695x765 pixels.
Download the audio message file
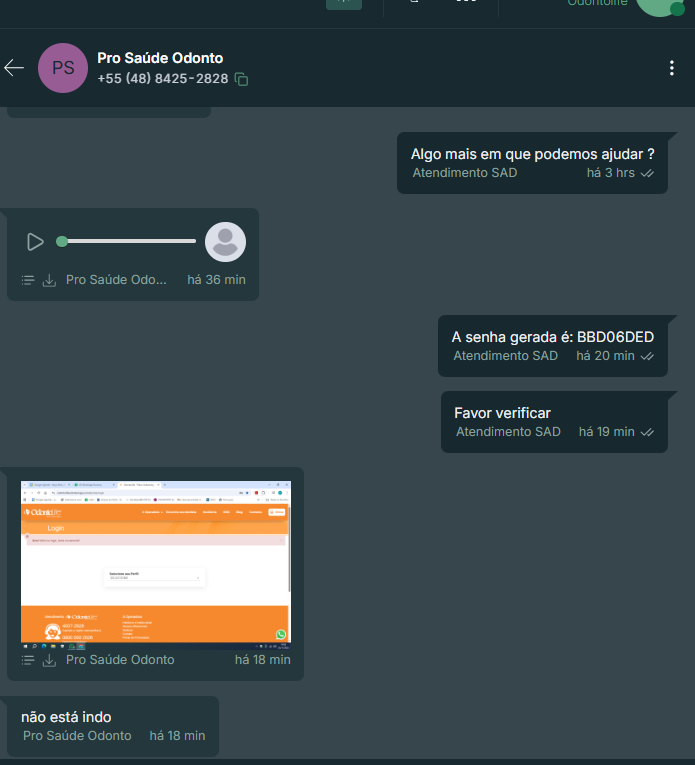49,280
